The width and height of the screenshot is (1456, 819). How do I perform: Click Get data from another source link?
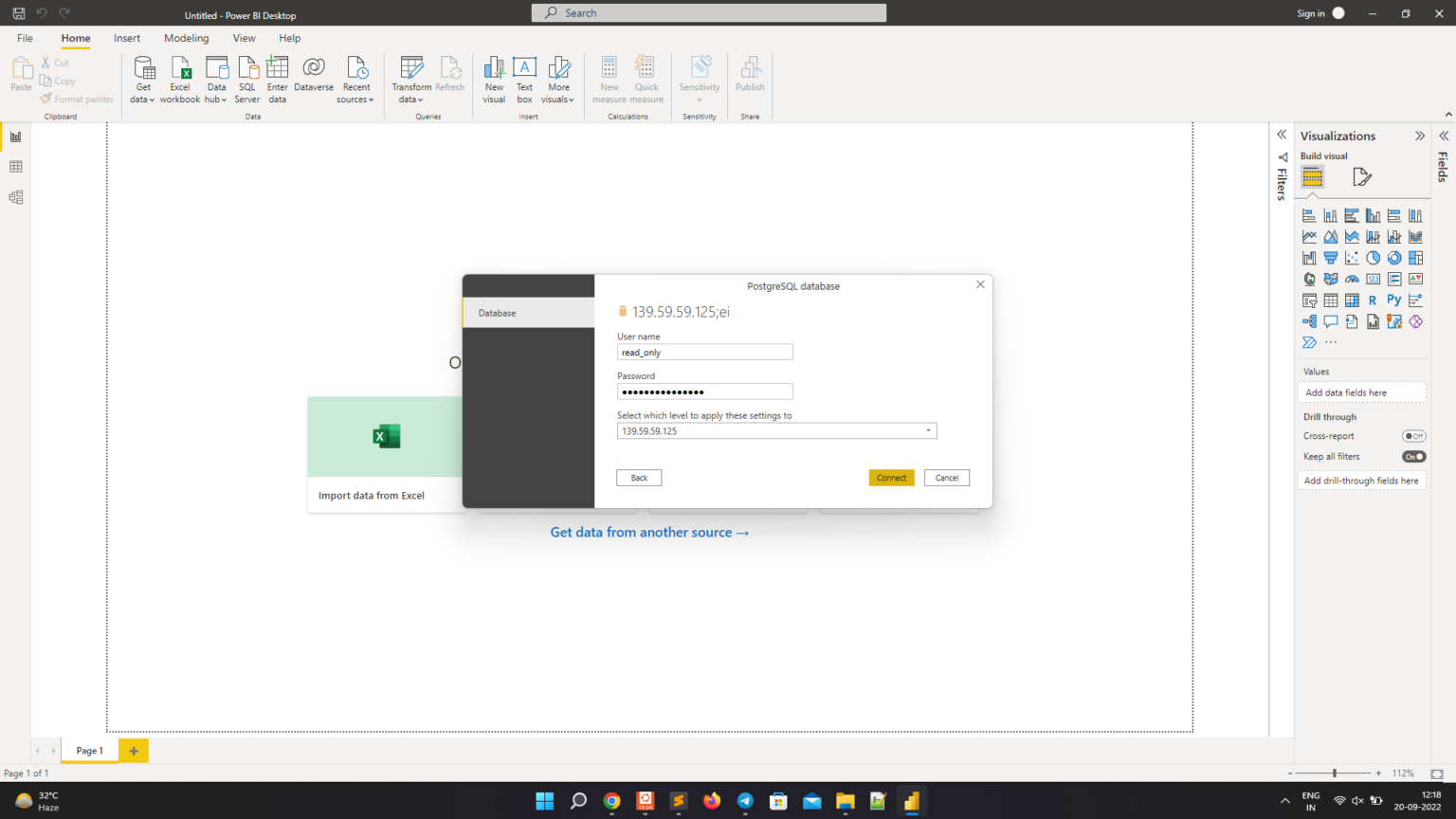[649, 533]
